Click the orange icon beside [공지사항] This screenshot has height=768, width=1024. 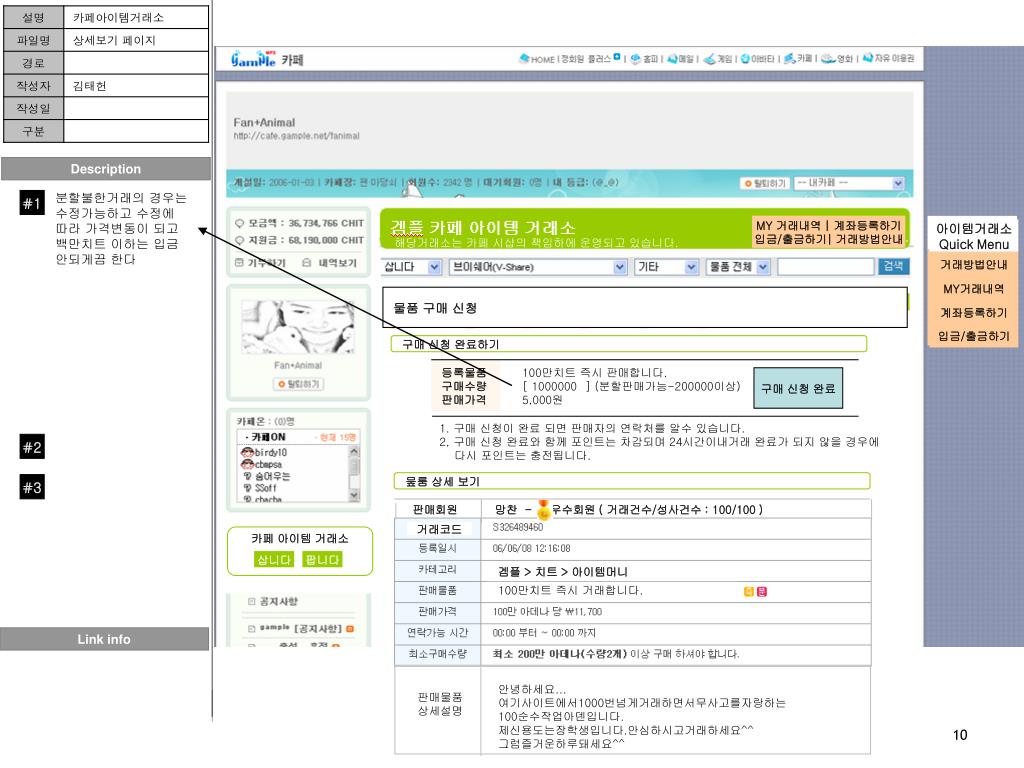(x=350, y=628)
